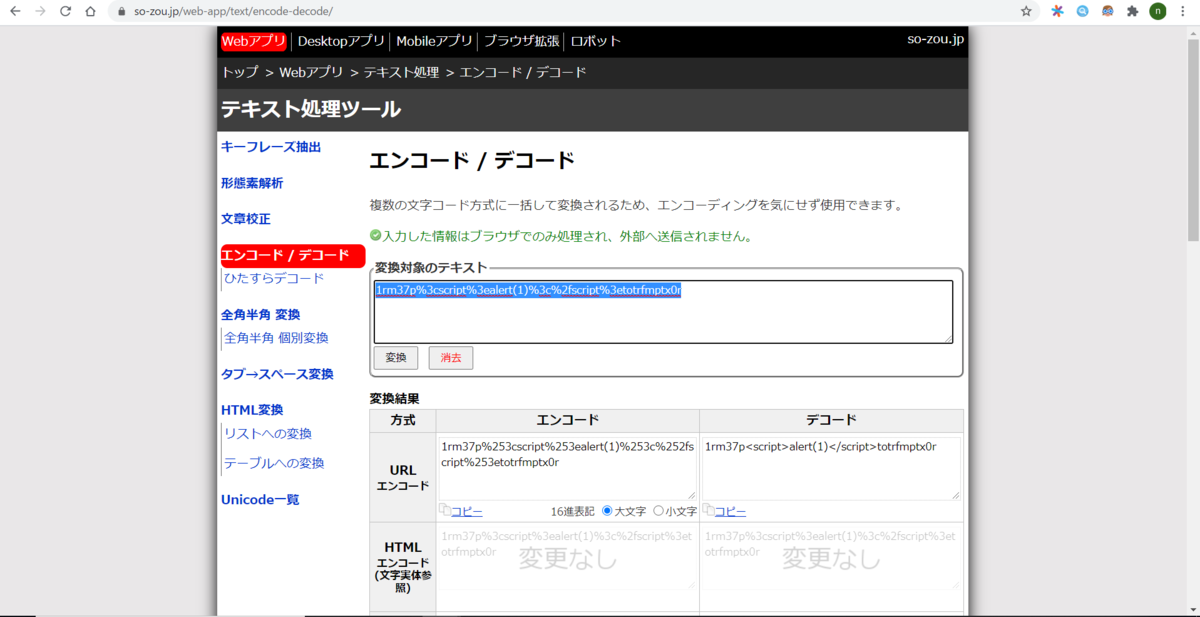Open キーフレーズ抽出 in sidebar

pos(271,147)
